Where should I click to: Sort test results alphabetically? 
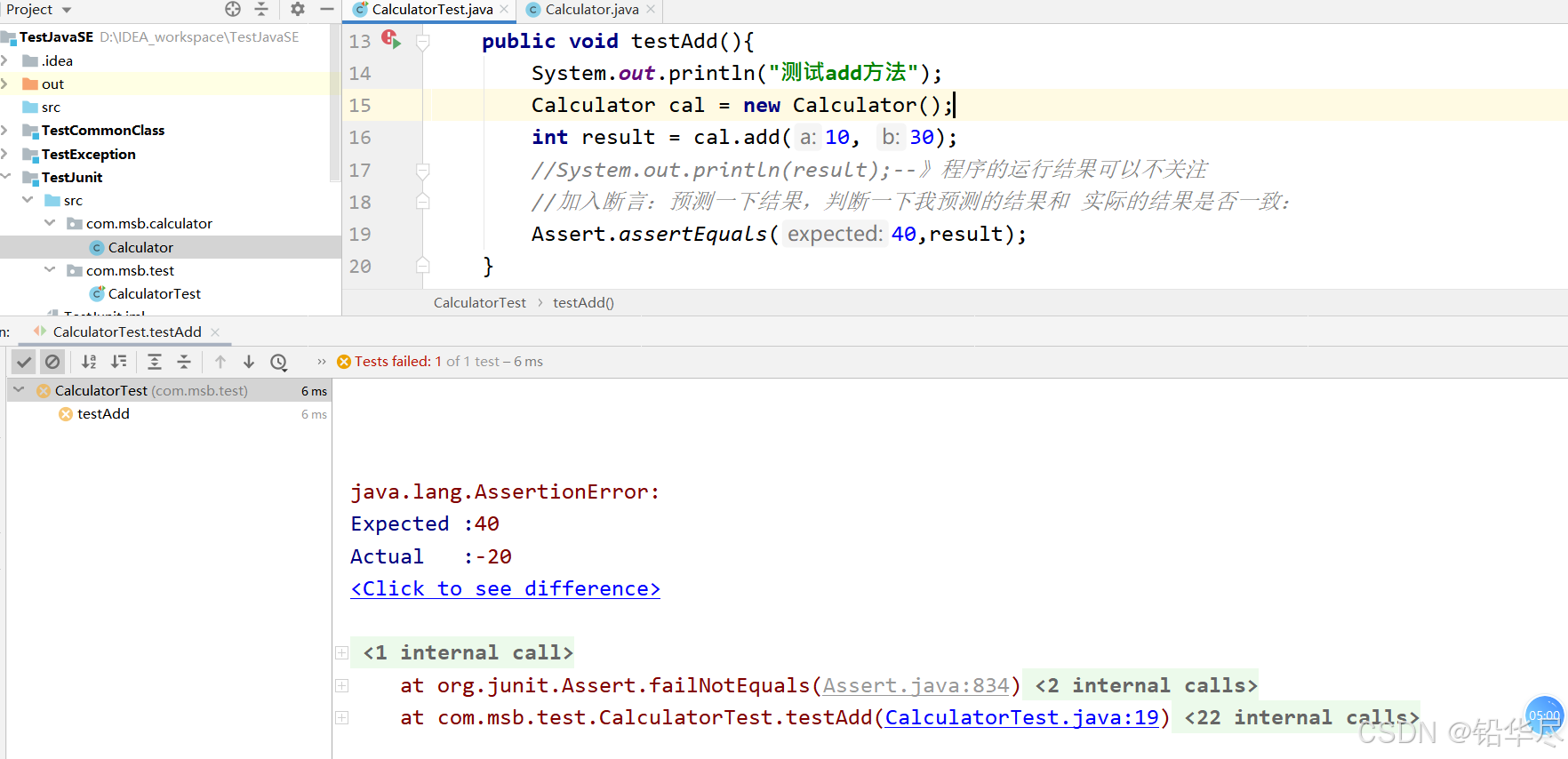point(89,362)
